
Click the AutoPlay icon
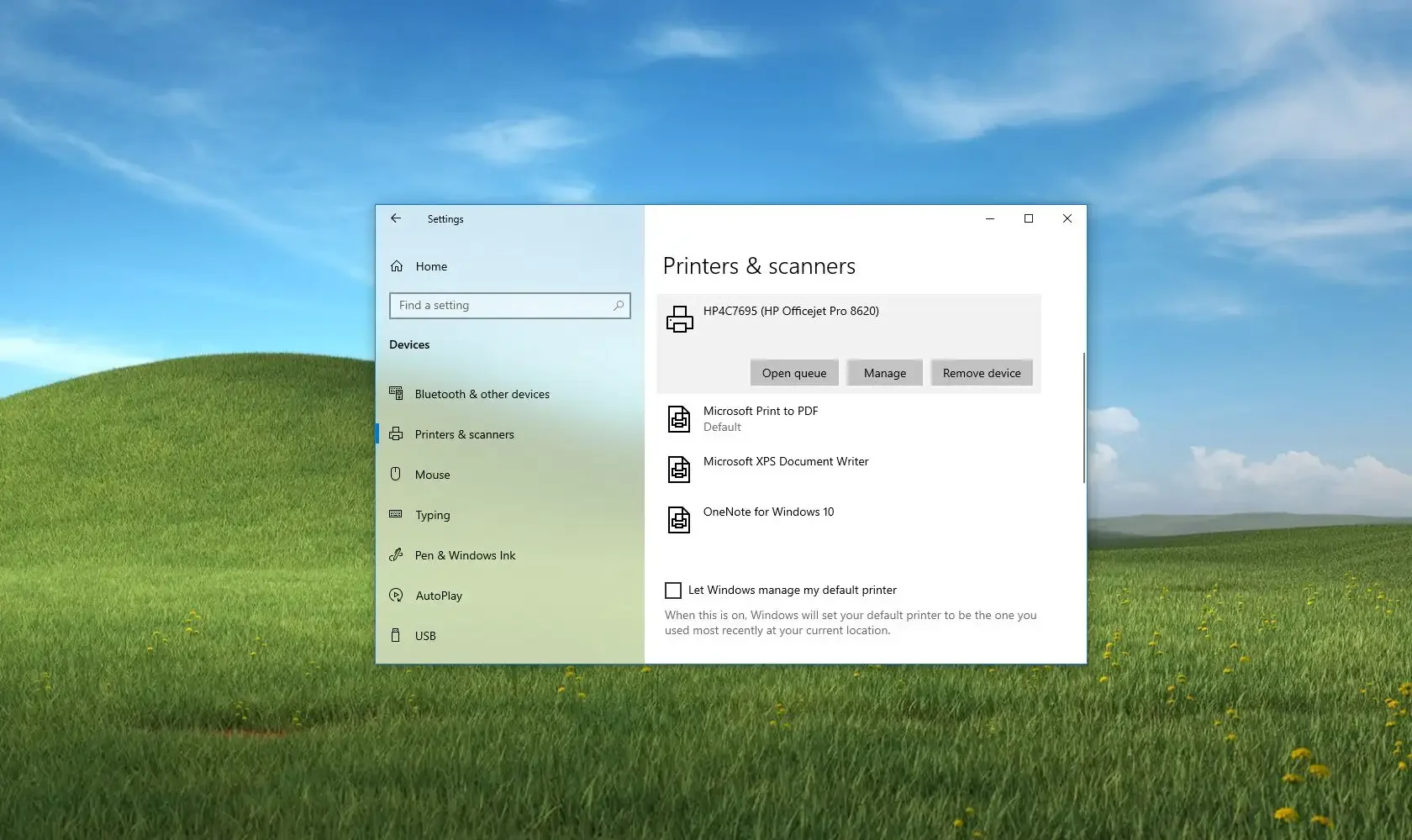click(396, 595)
